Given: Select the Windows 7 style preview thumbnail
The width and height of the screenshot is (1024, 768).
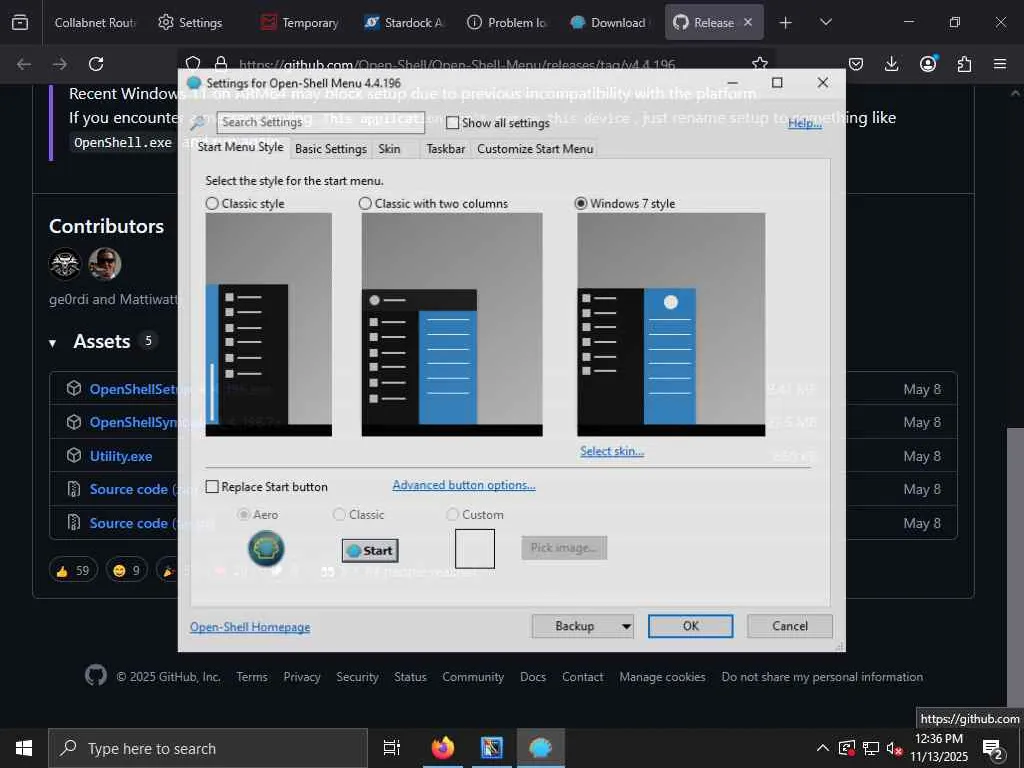Looking at the screenshot, I should click(x=671, y=325).
